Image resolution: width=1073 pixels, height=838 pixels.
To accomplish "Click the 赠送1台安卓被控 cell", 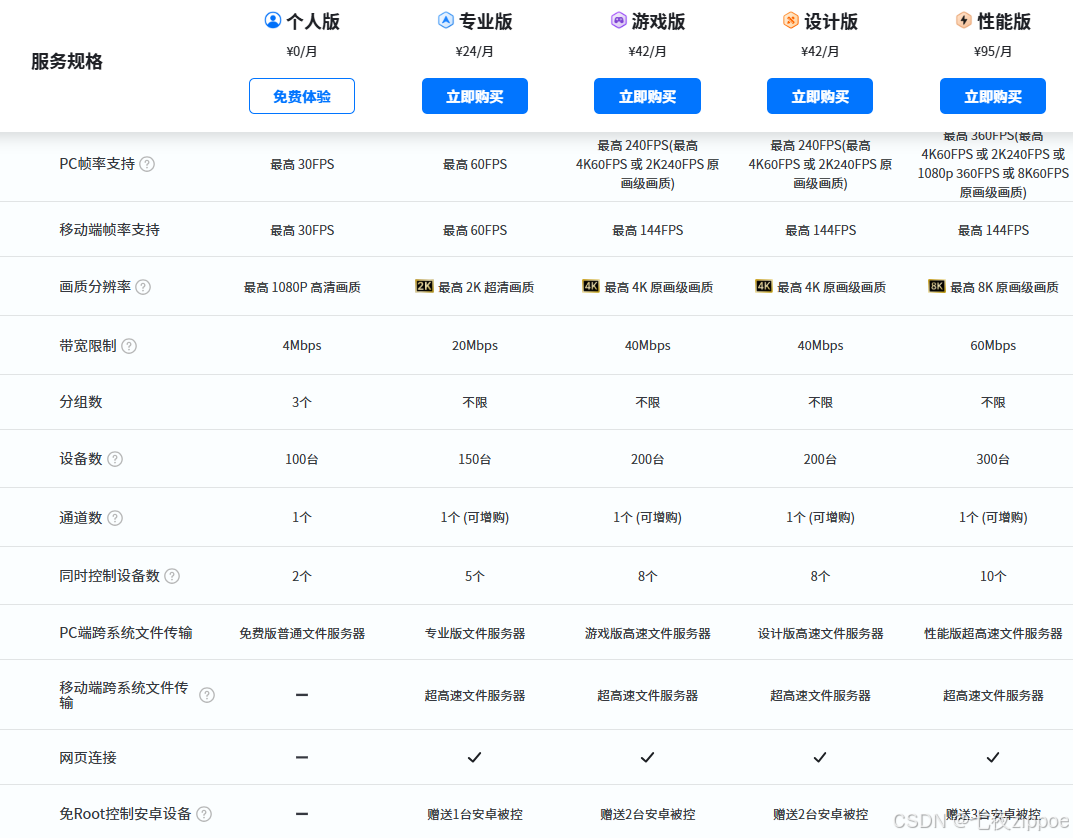I will (x=475, y=815).
